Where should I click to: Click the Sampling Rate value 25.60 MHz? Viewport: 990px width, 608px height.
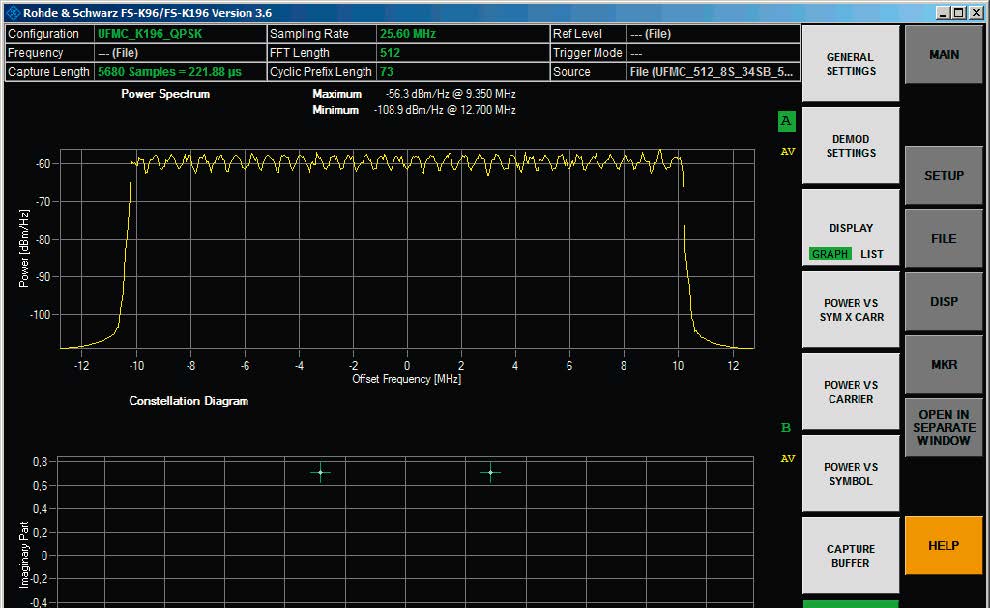coord(408,33)
